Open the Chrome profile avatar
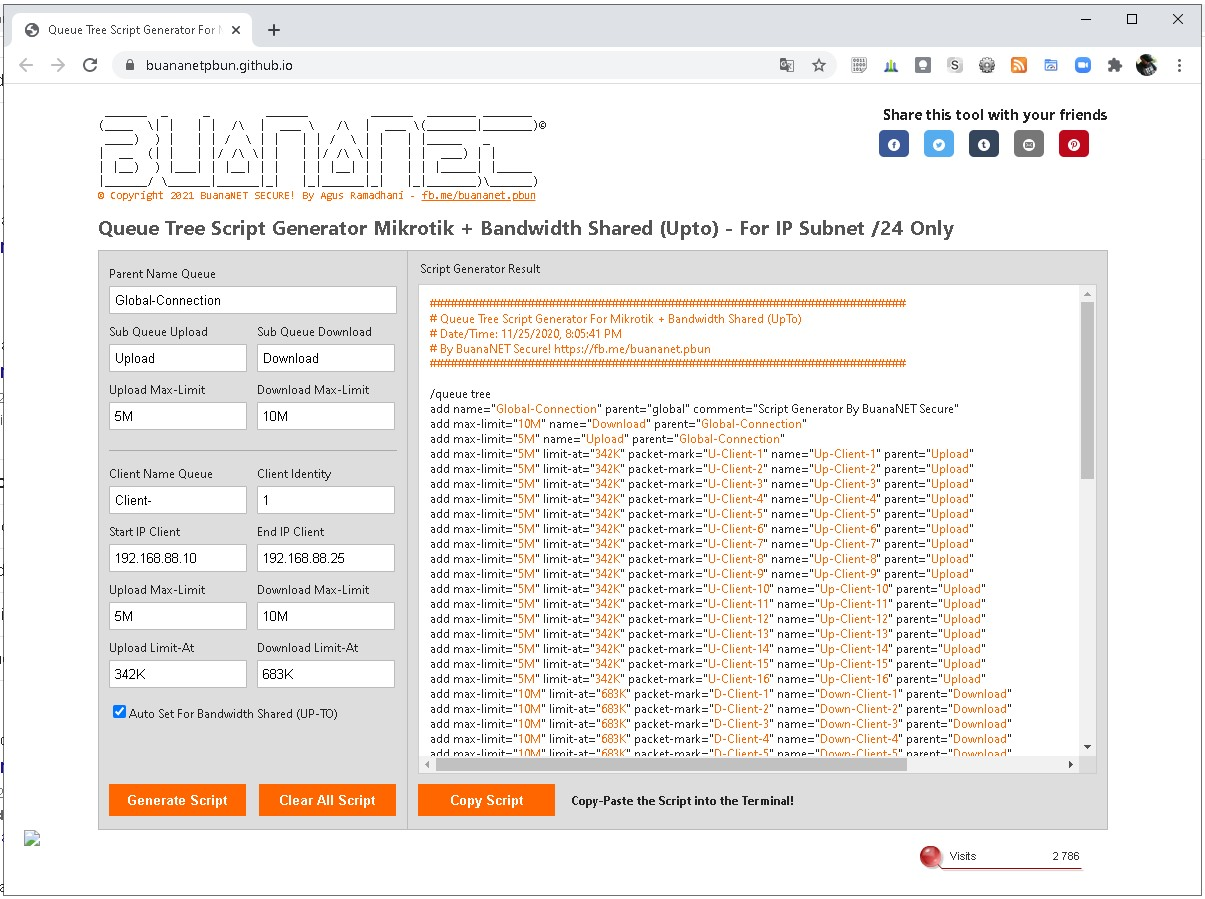The width and height of the screenshot is (1205, 899). pyautogui.click(x=1147, y=65)
